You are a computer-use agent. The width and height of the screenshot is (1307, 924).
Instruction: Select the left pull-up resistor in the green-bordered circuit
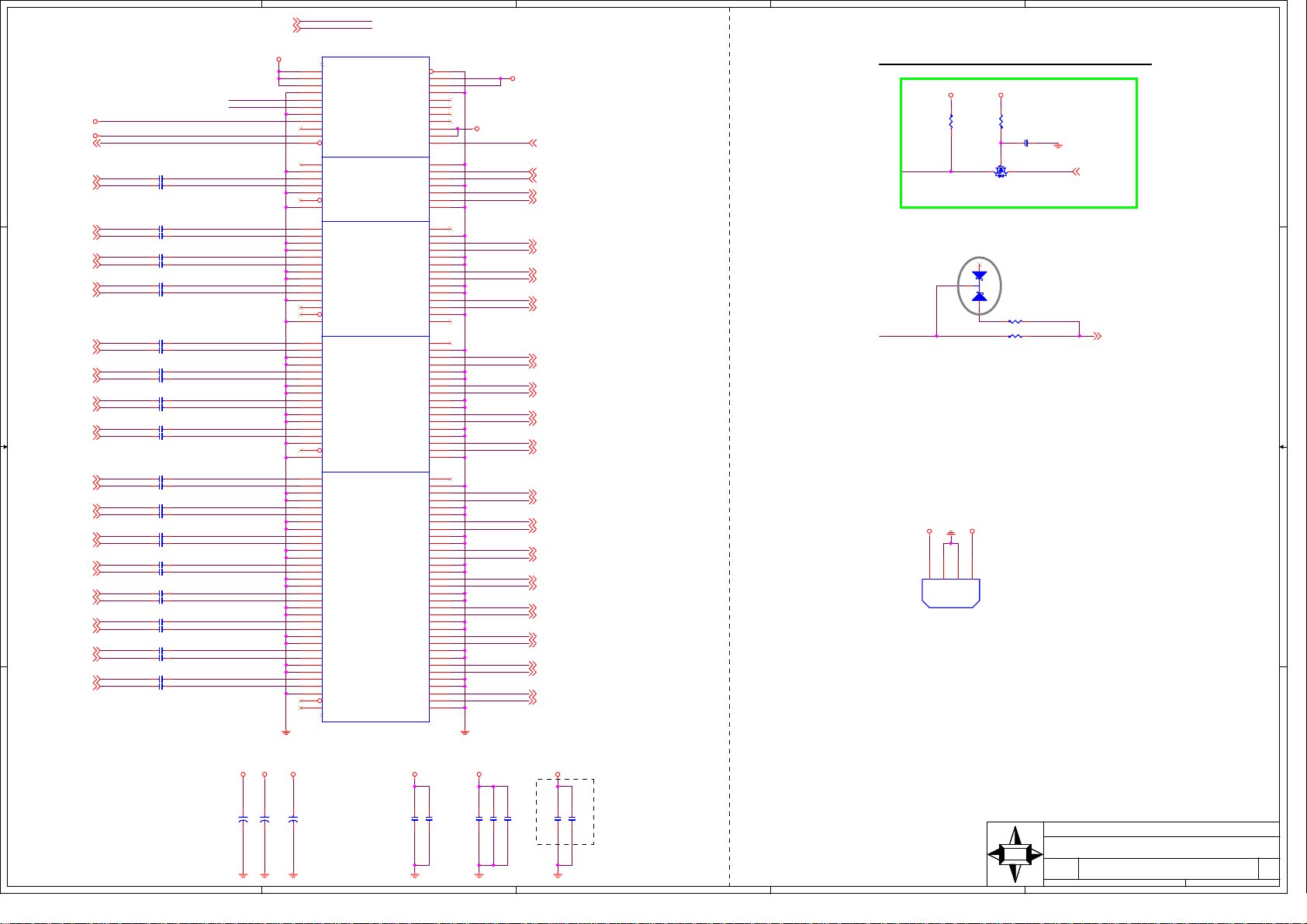pyautogui.click(x=951, y=121)
